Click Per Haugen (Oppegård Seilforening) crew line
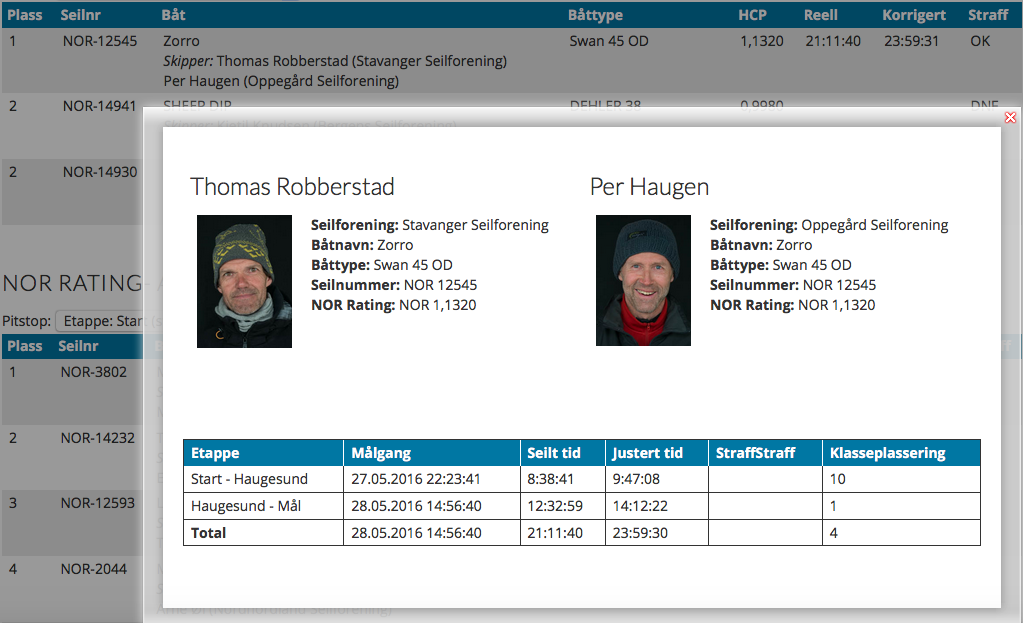The image size is (1023, 623). tap(281, 82)
